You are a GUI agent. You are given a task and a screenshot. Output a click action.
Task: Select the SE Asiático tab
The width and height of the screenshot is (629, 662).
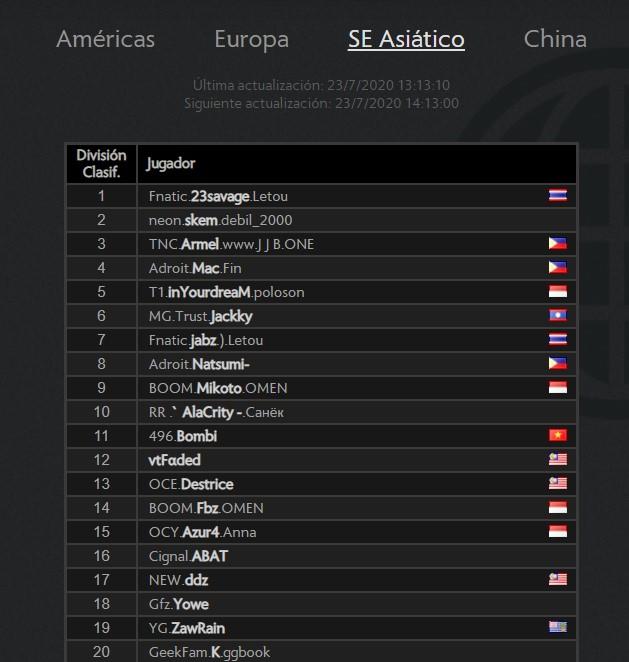pos(406,39)
